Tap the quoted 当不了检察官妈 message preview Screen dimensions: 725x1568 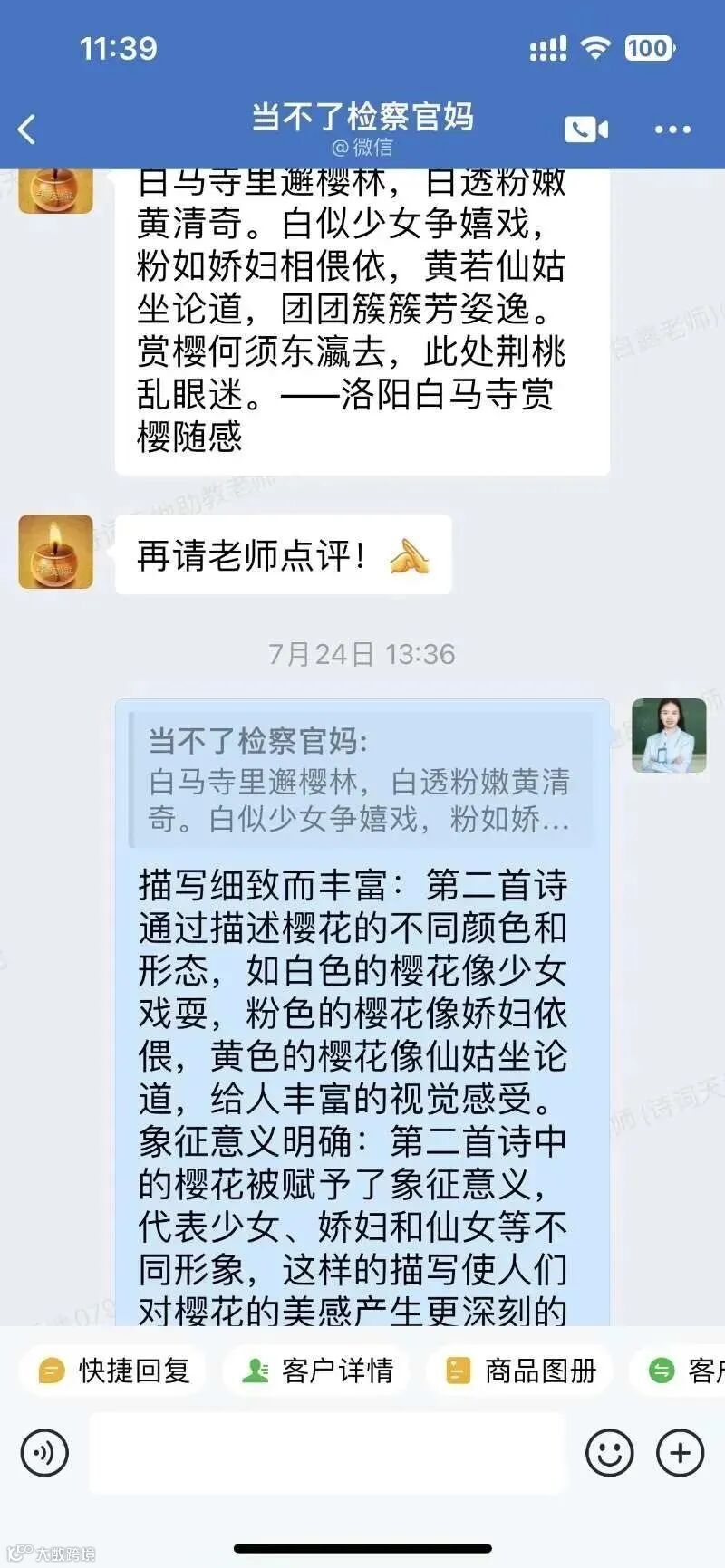(x=361, y=780)
